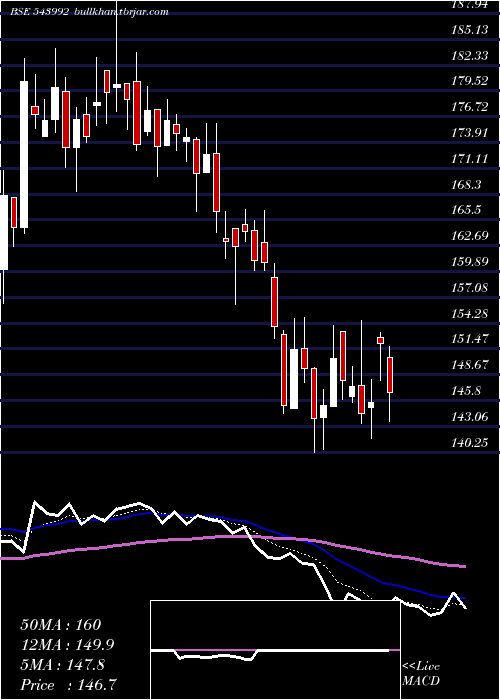Click the 151.47 price axis label
The image size is (500, 700).
[x=469, y=339]
